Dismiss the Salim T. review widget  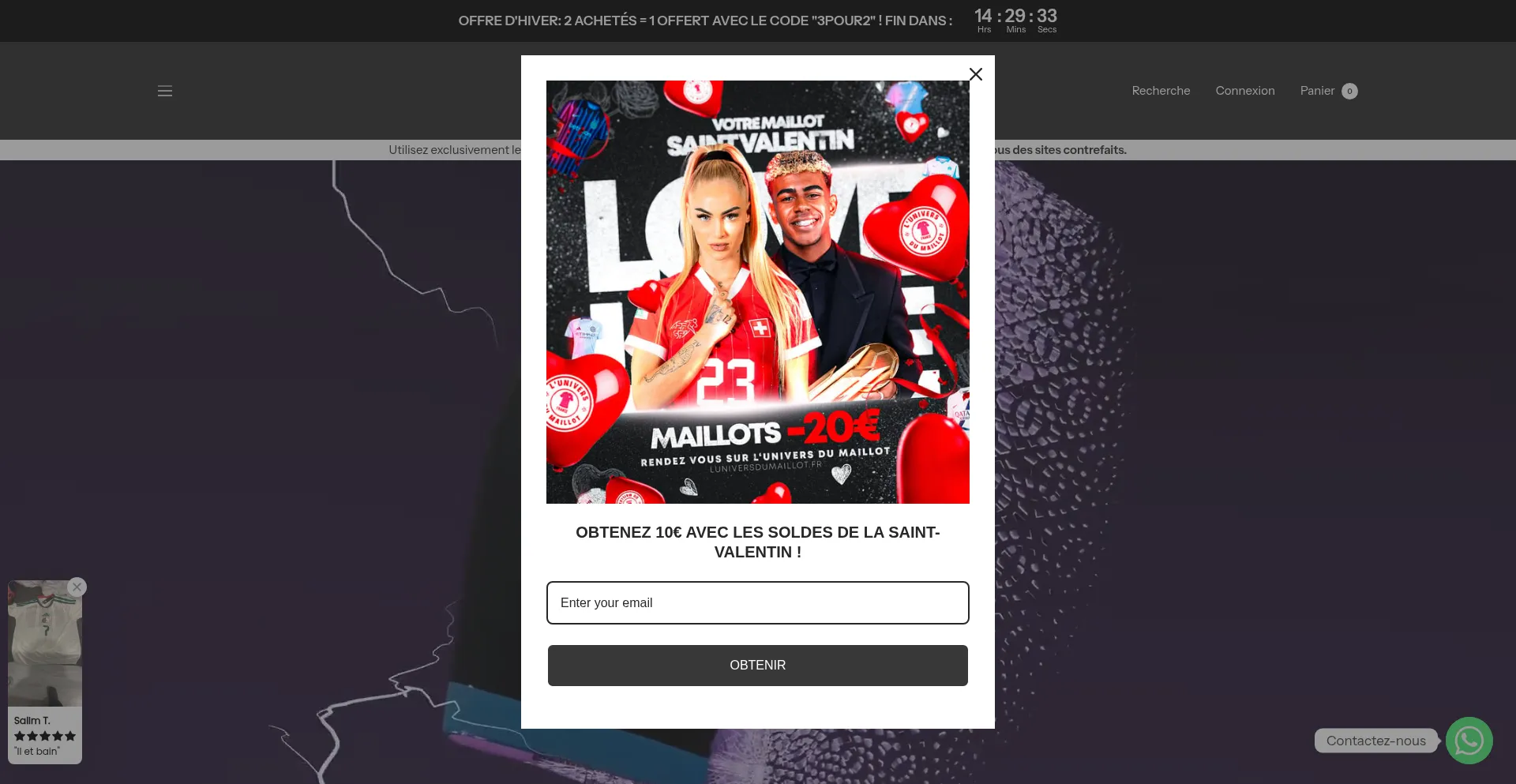click(x=77, y=587)
